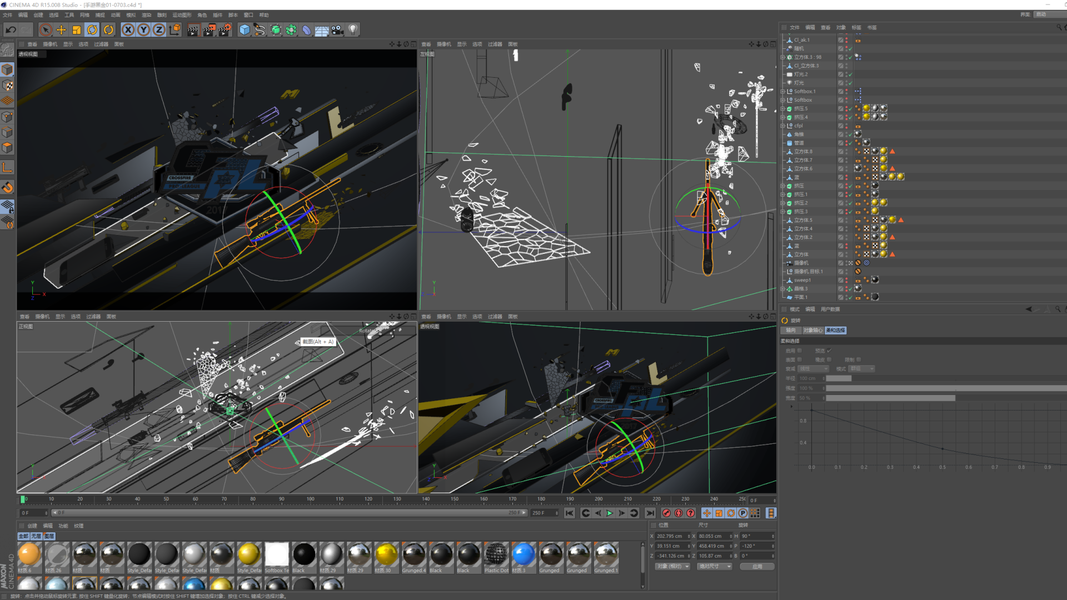Open 标签 menu in the object manager

(857, 28)
